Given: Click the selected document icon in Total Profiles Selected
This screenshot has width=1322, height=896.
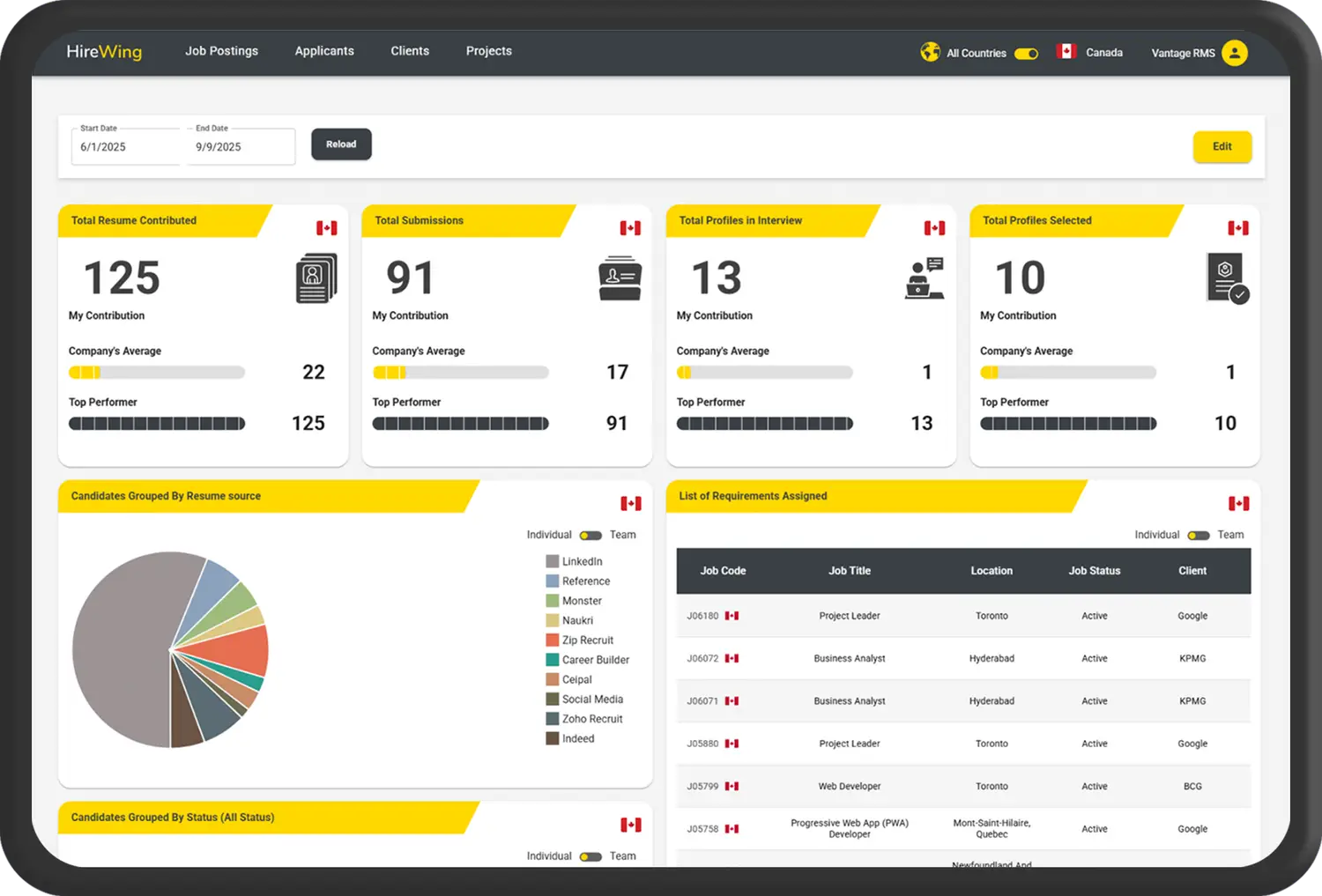Looking at the screenshot, I should [x=1227, y=278].
